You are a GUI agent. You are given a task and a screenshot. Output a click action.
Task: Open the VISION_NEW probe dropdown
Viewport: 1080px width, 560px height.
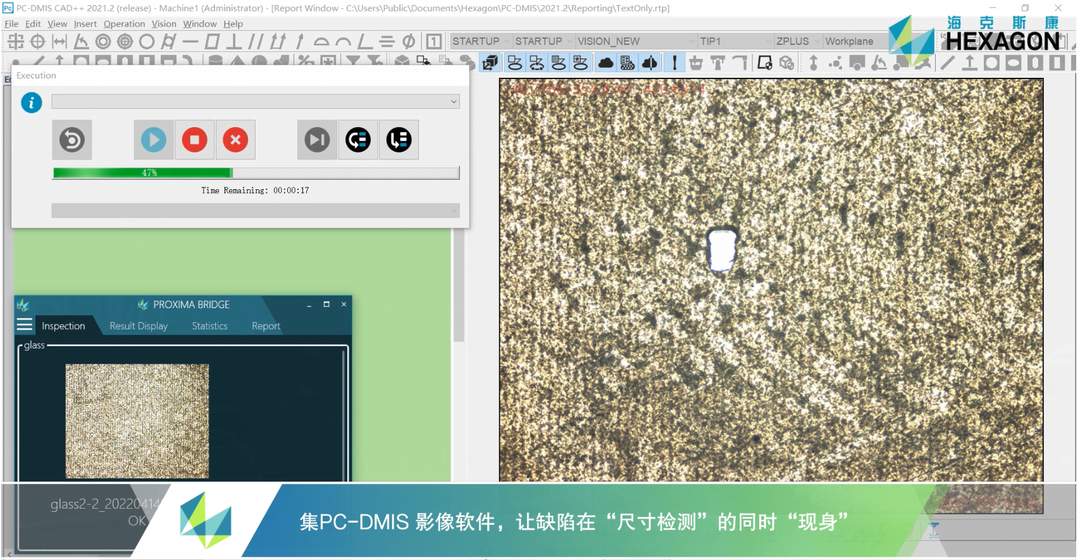coord(636,41)
